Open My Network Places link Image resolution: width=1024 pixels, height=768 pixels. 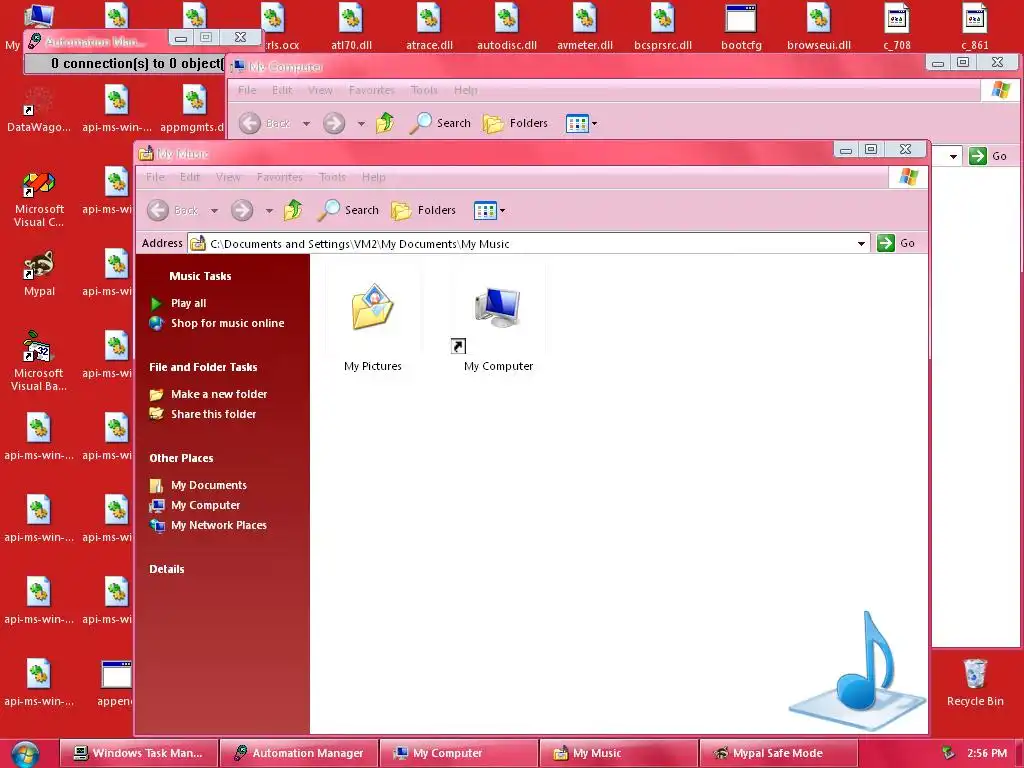pos(219,525)
